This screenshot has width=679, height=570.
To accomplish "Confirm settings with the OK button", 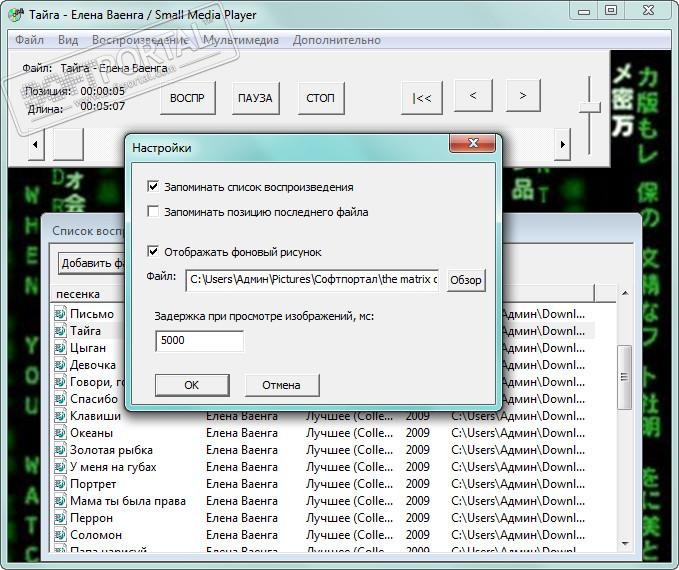I will click(x=192, y=385).
